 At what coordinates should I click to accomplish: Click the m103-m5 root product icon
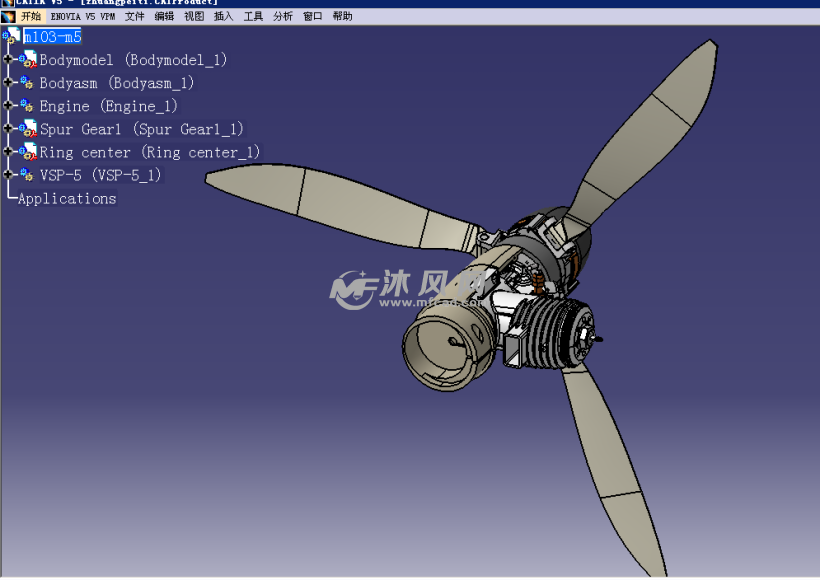12,37
